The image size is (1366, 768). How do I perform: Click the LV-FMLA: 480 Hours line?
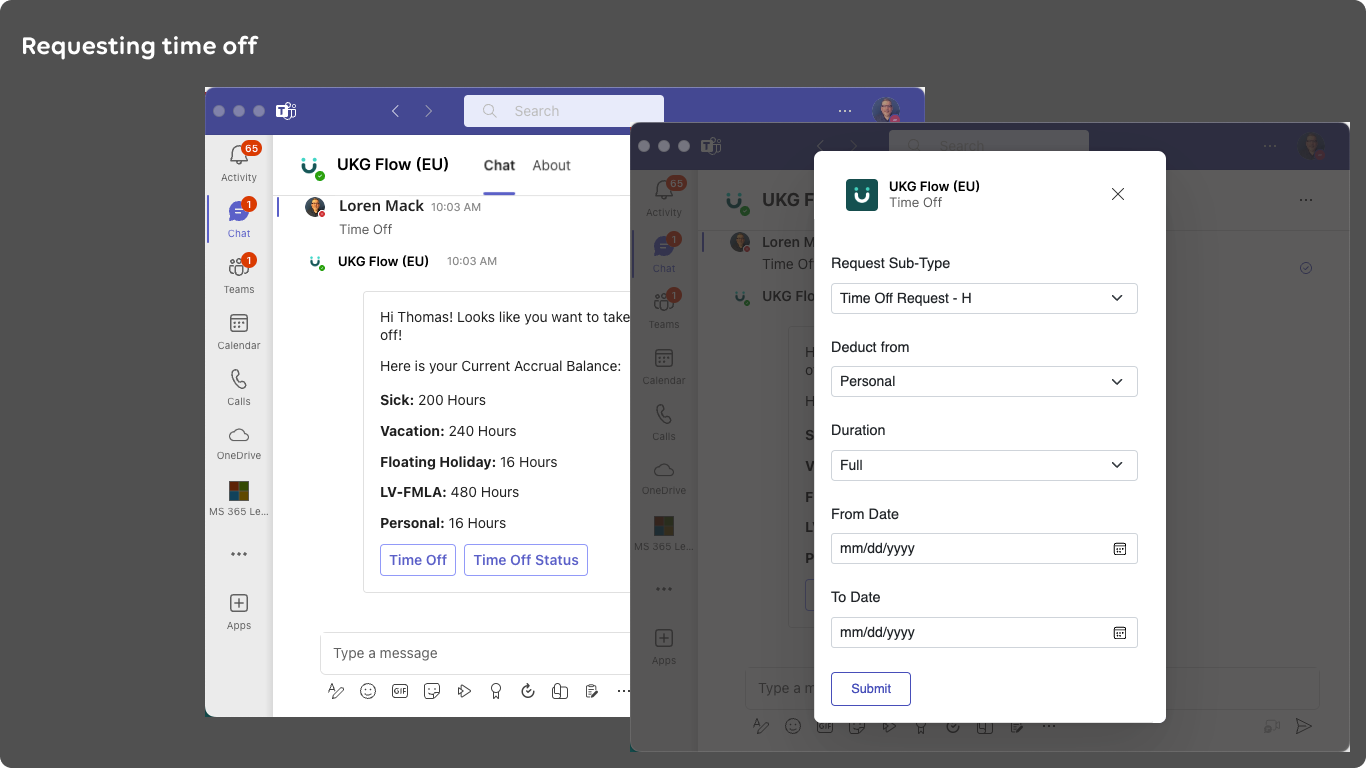coord(450,492)
